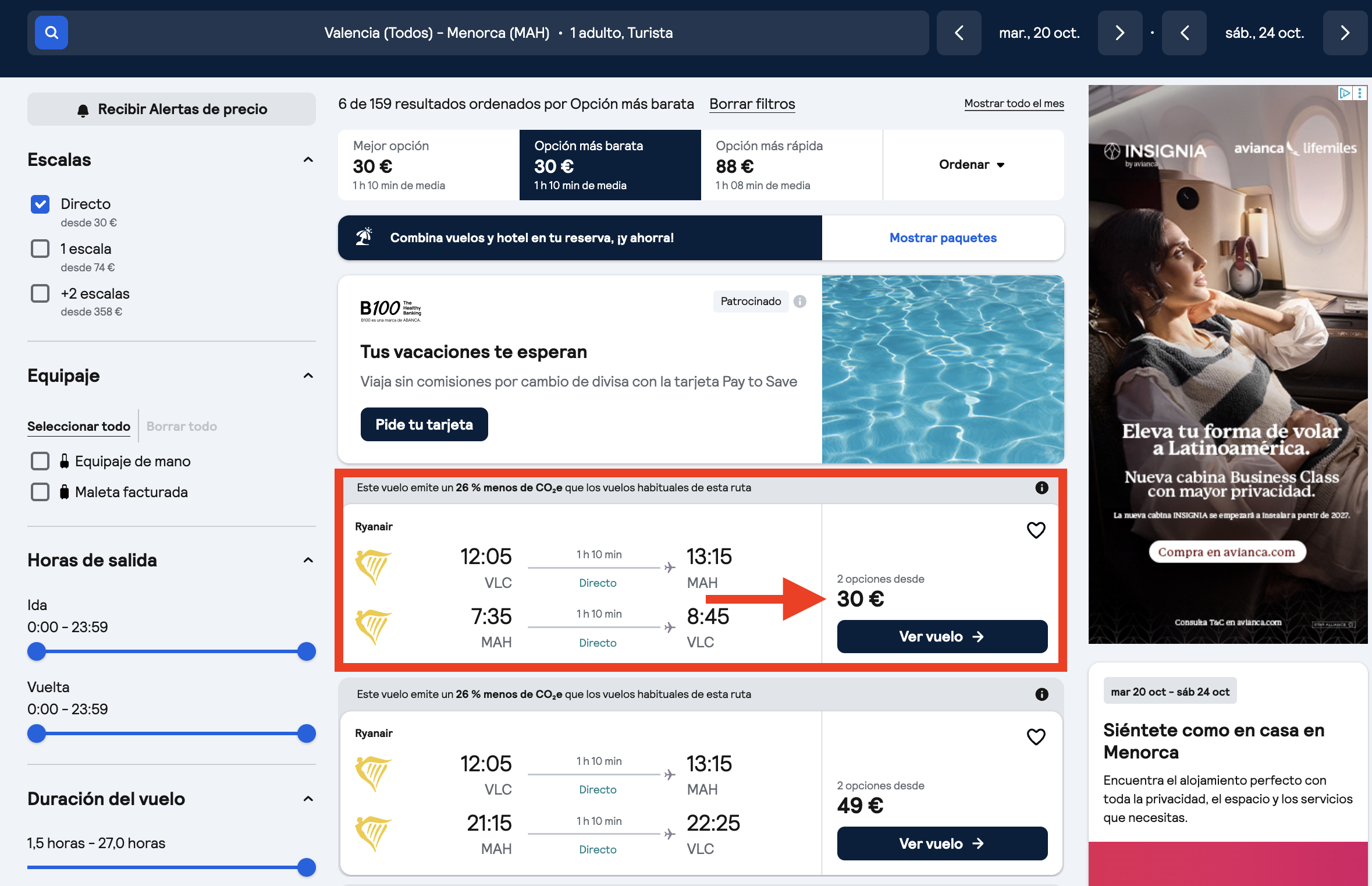Enable Equipaje de mano filter

pos(40,461)
